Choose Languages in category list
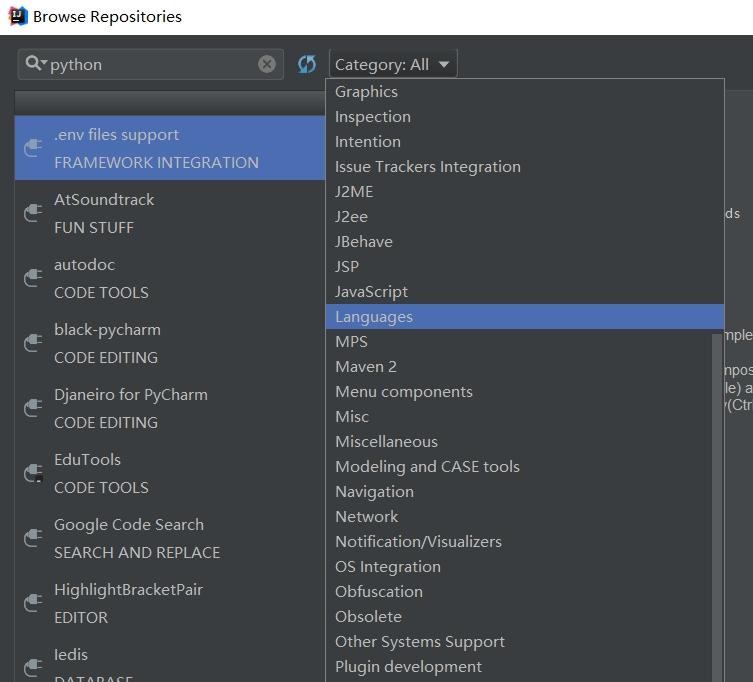The width and height of the screenshot is (753, 682). [524, 317]
